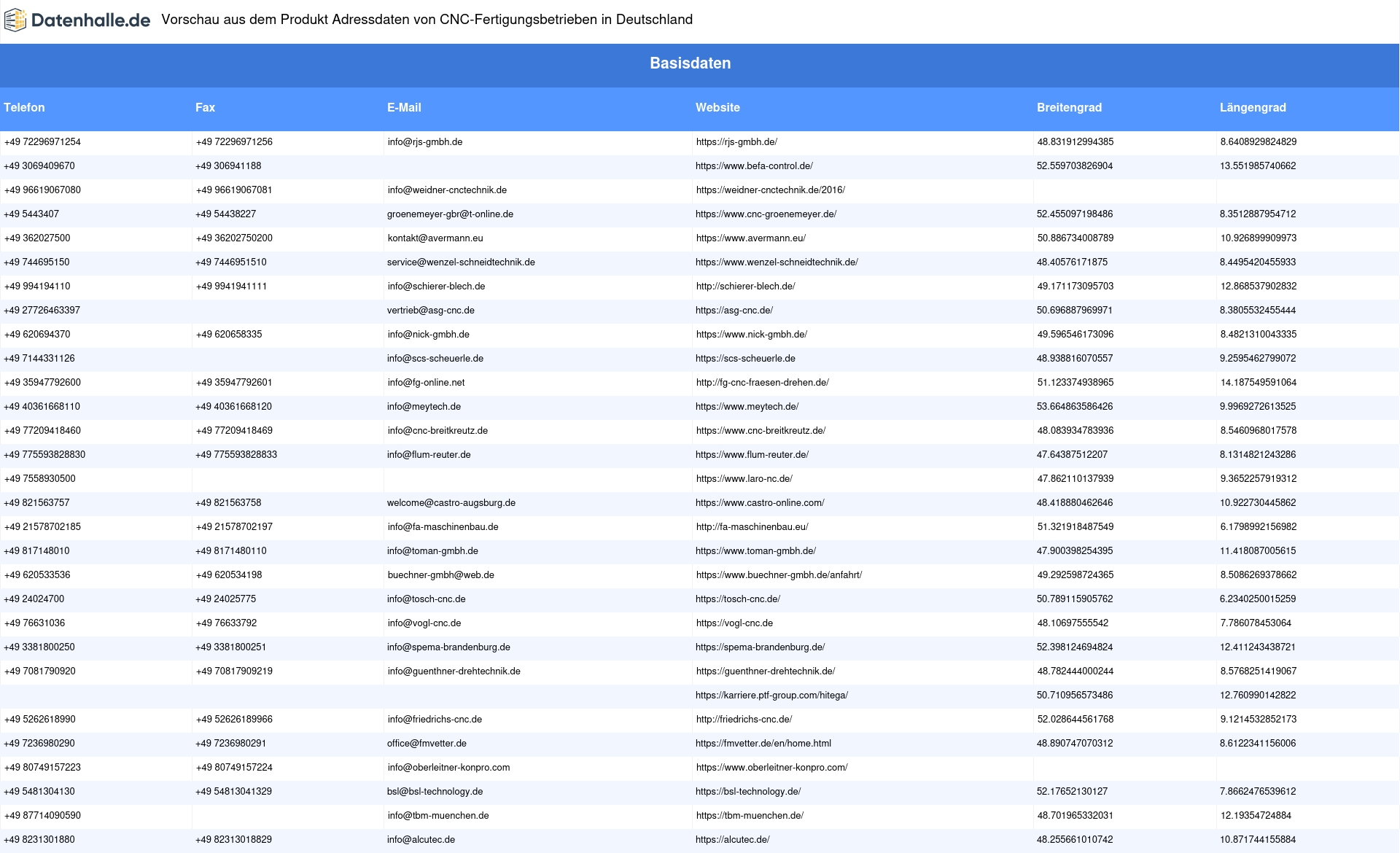Select phone number +49 3069409670
The width and height of the screenshot is (1400, 853).
tap(39, 166)
